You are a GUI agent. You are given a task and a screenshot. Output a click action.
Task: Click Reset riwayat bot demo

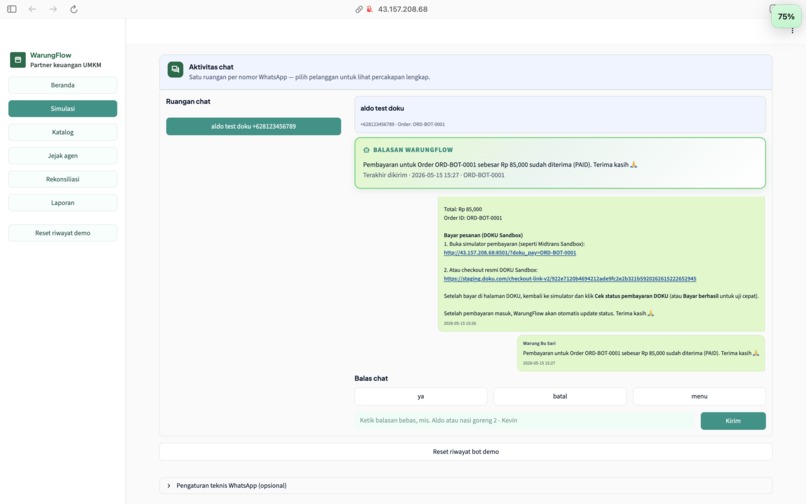pos(466,452)
